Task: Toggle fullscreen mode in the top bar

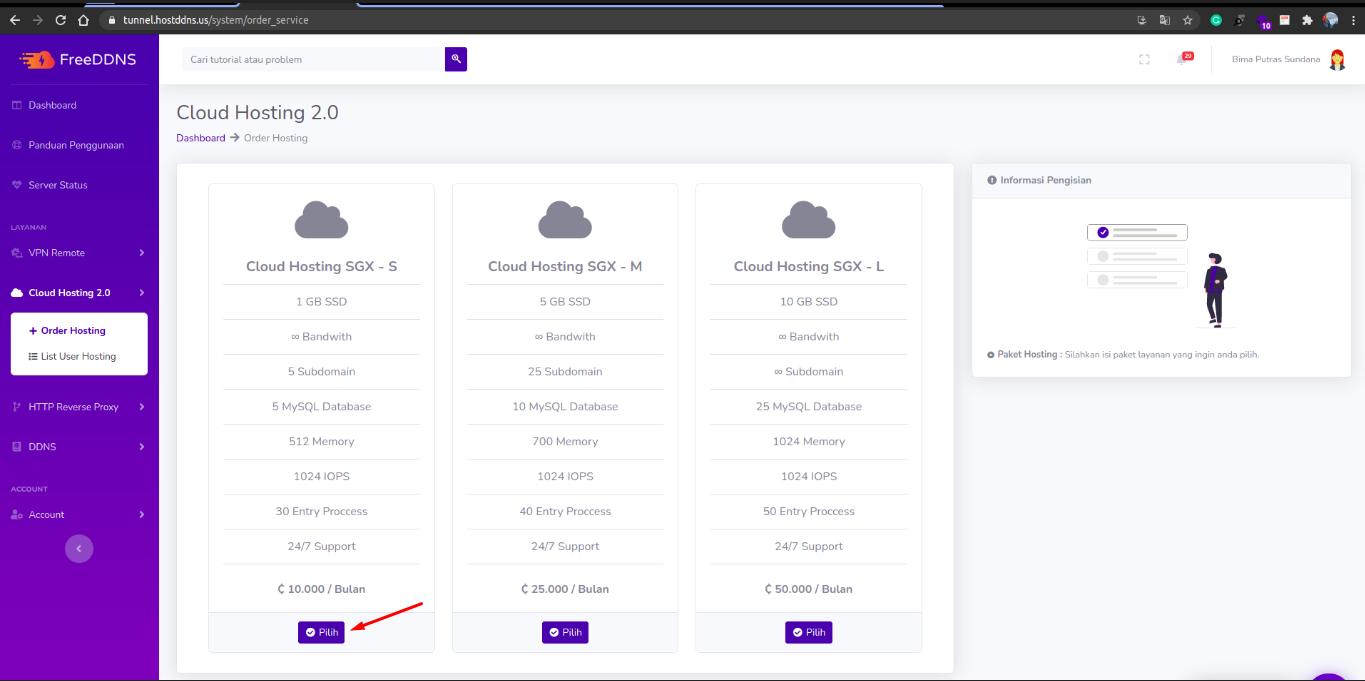Action: (1143, 59)
